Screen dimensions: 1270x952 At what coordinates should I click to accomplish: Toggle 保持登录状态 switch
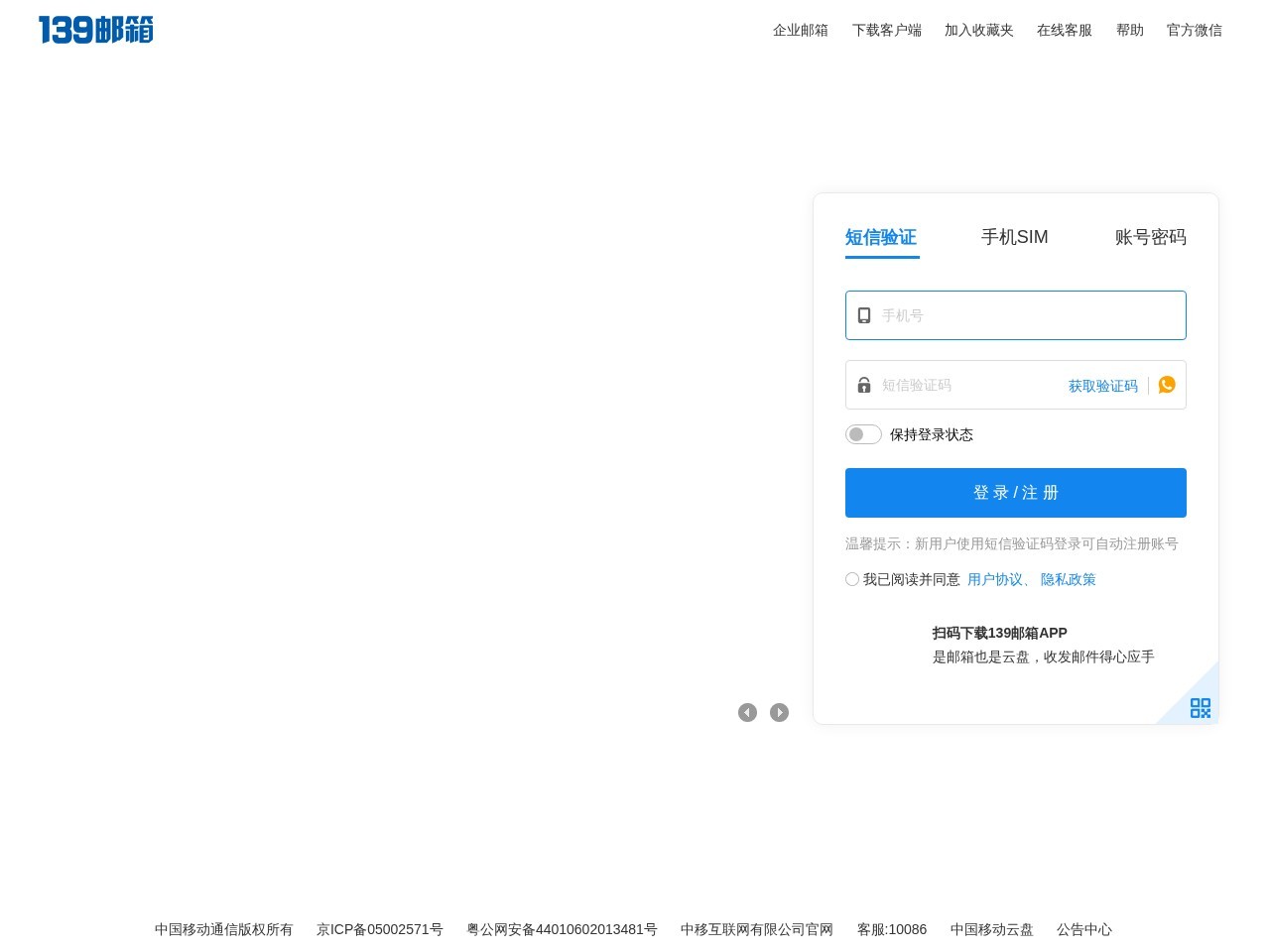pyautogui.click(x=863, y=434)
